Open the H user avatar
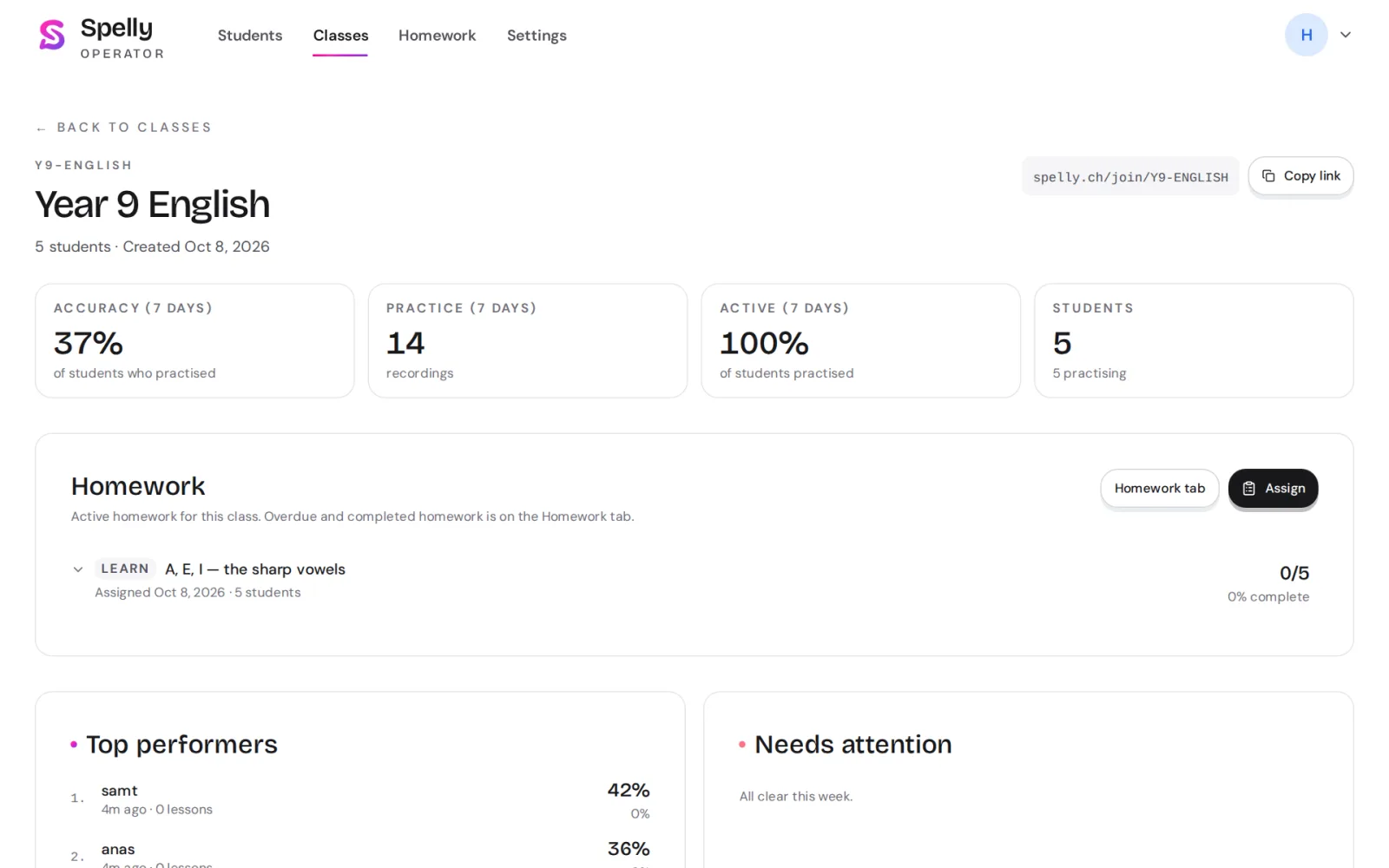This screenshot has height=868, width=1389. (x=1306, y=35)
